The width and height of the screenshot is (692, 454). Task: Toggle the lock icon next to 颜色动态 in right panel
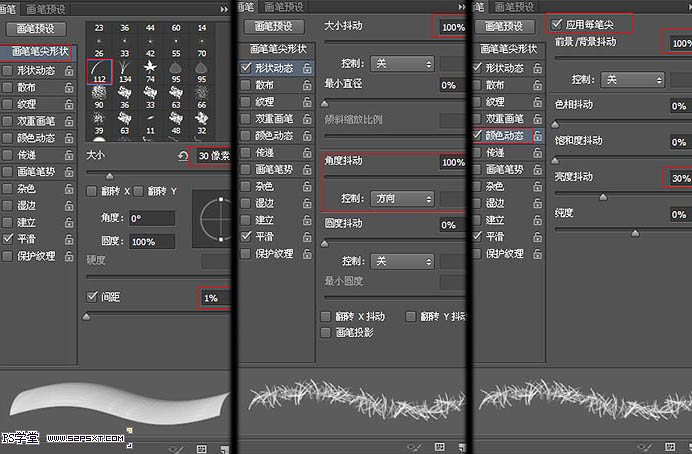(538, 135)
